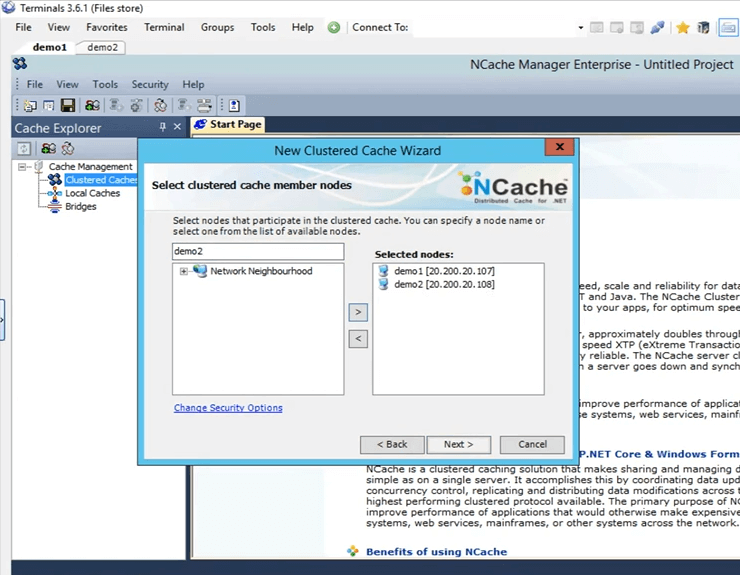Open Terminals Favorites menu
The width and height of the screenshot is (740, 575).
click(x=107, y=27)
